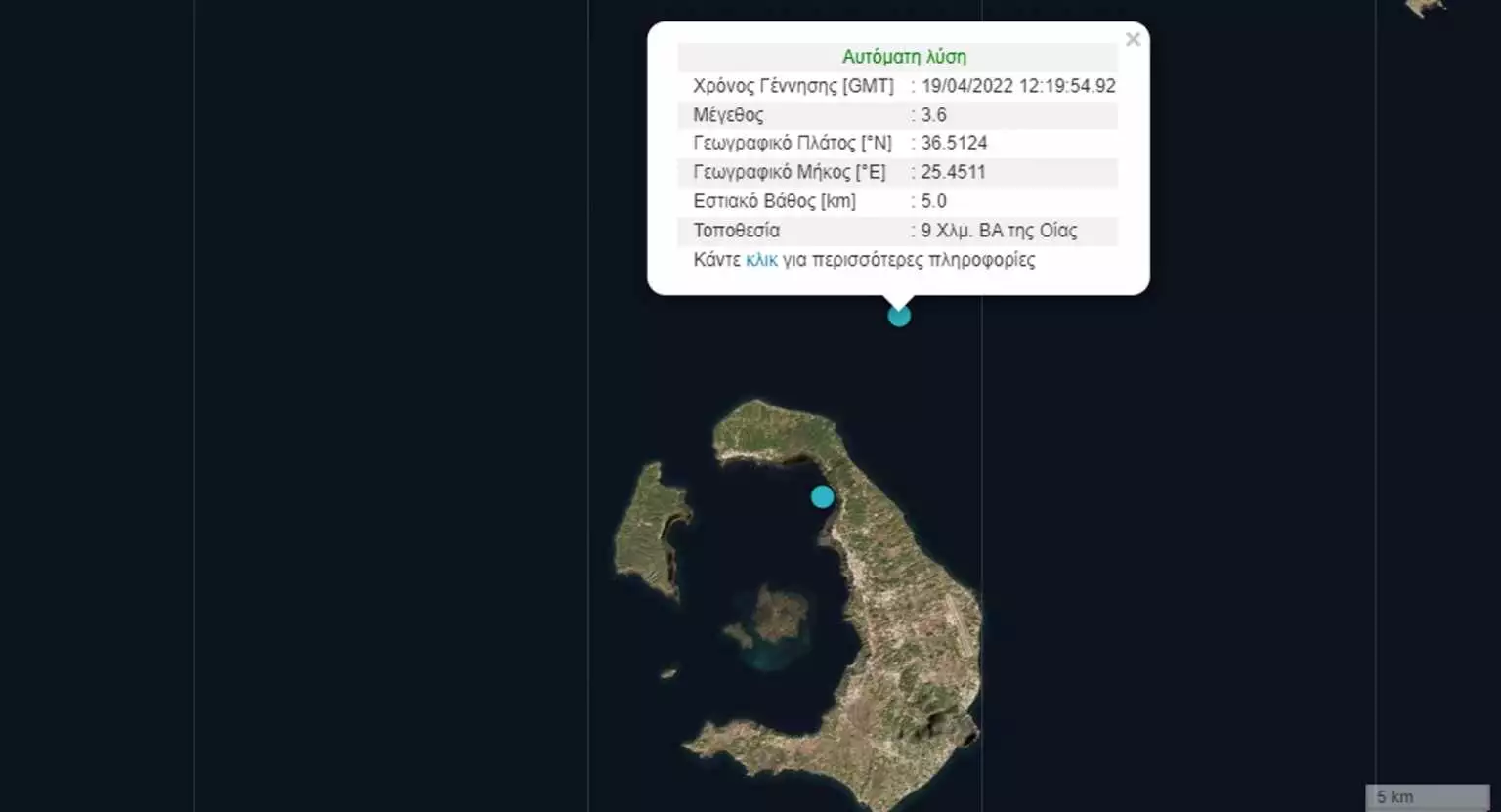Click the tiny Aspronisi islet southwest of the caldera

click(668, 673)
